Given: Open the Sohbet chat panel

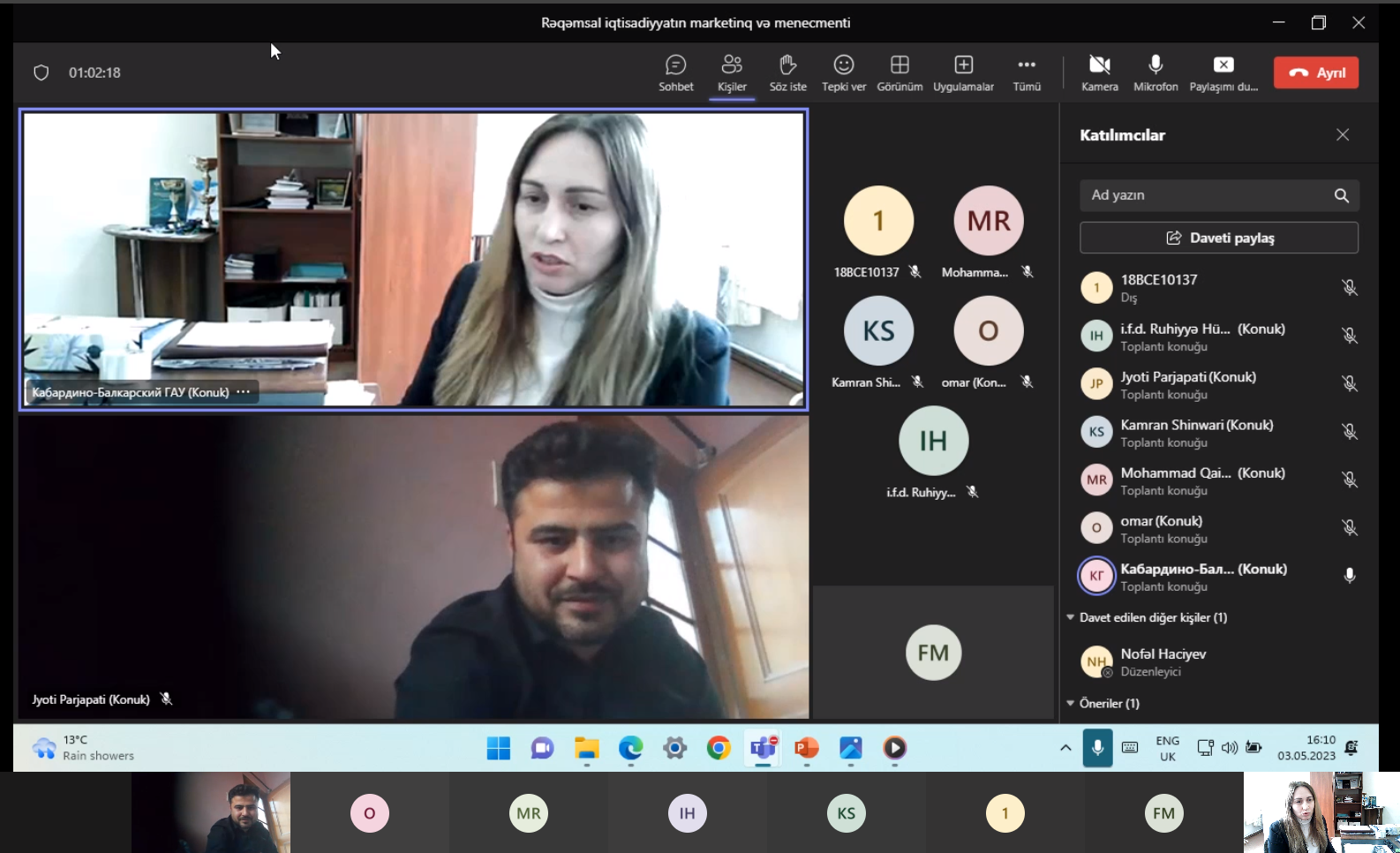Looking at the screenshot, I should point(675,72).
